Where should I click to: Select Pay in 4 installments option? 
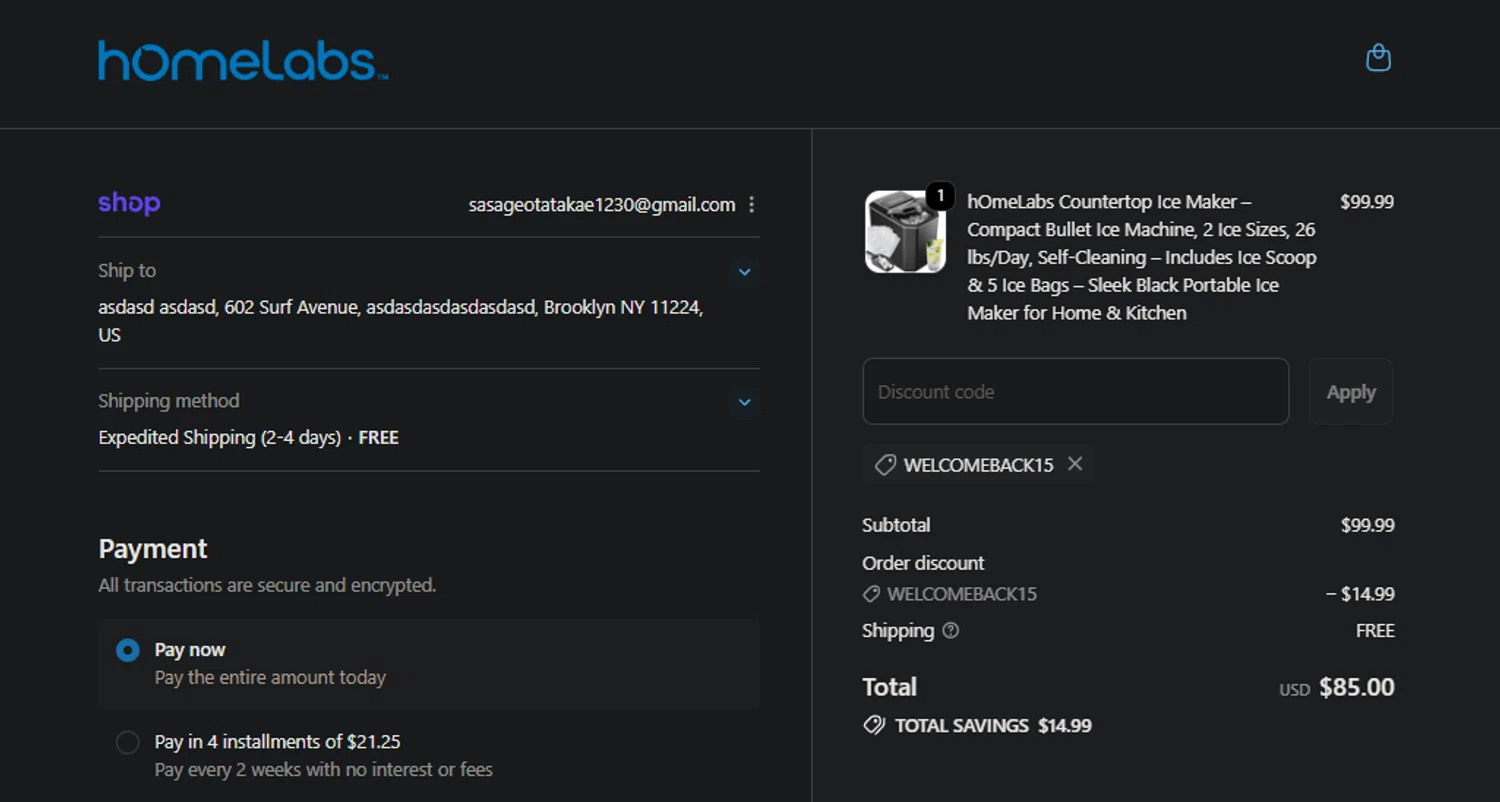pos(128,743)
